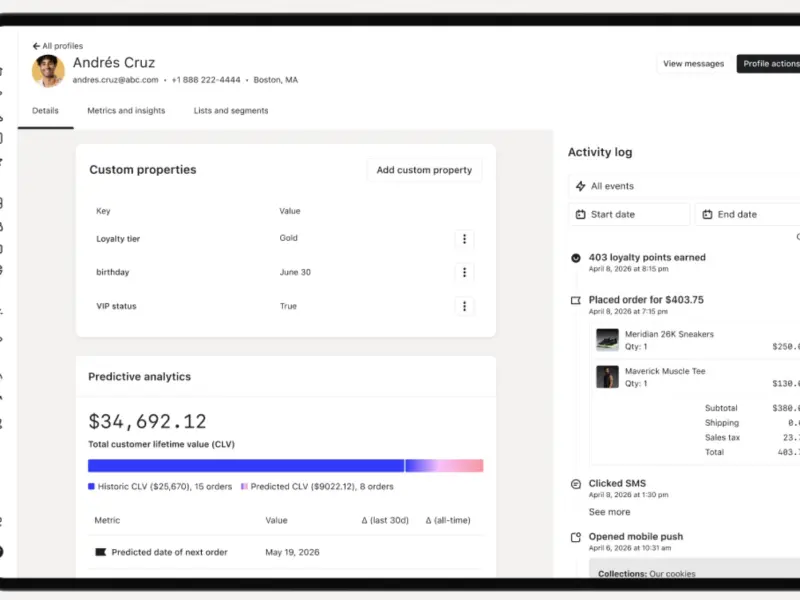Open the Start date picker field

[629, 214]
